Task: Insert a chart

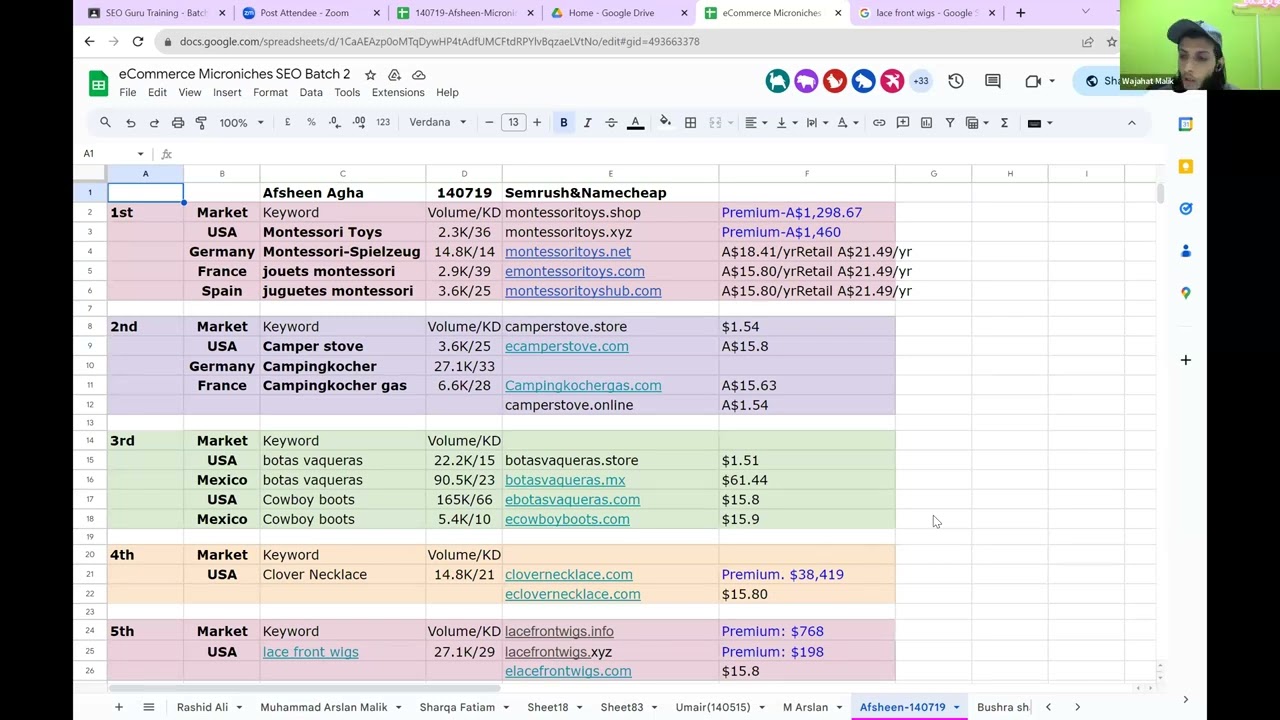Action: click(x=926, y=123)
